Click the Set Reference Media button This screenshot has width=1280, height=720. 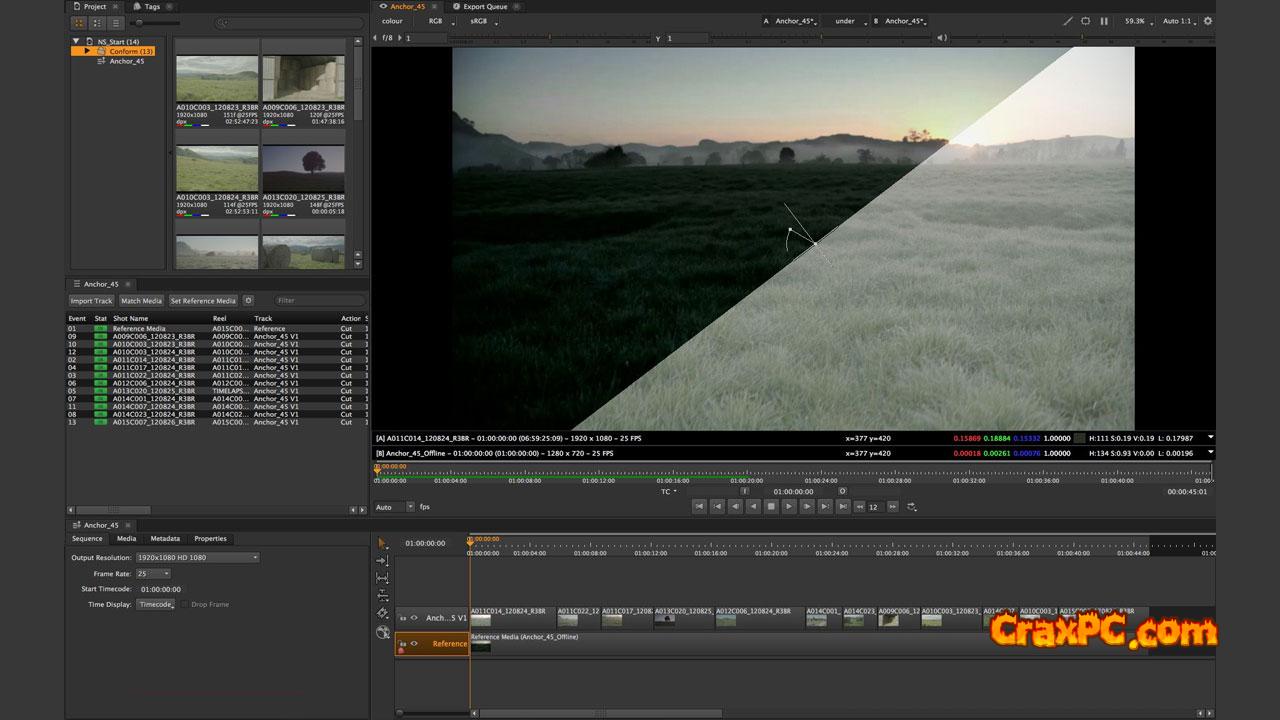click(203, 300)
